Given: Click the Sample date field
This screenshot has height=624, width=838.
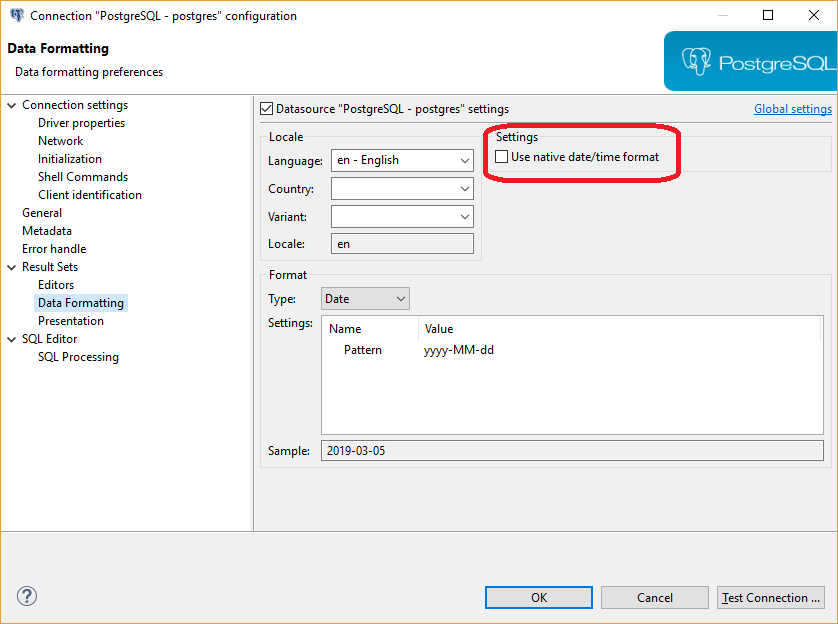Looking at the screenshot, I should [x=572, y=450].
